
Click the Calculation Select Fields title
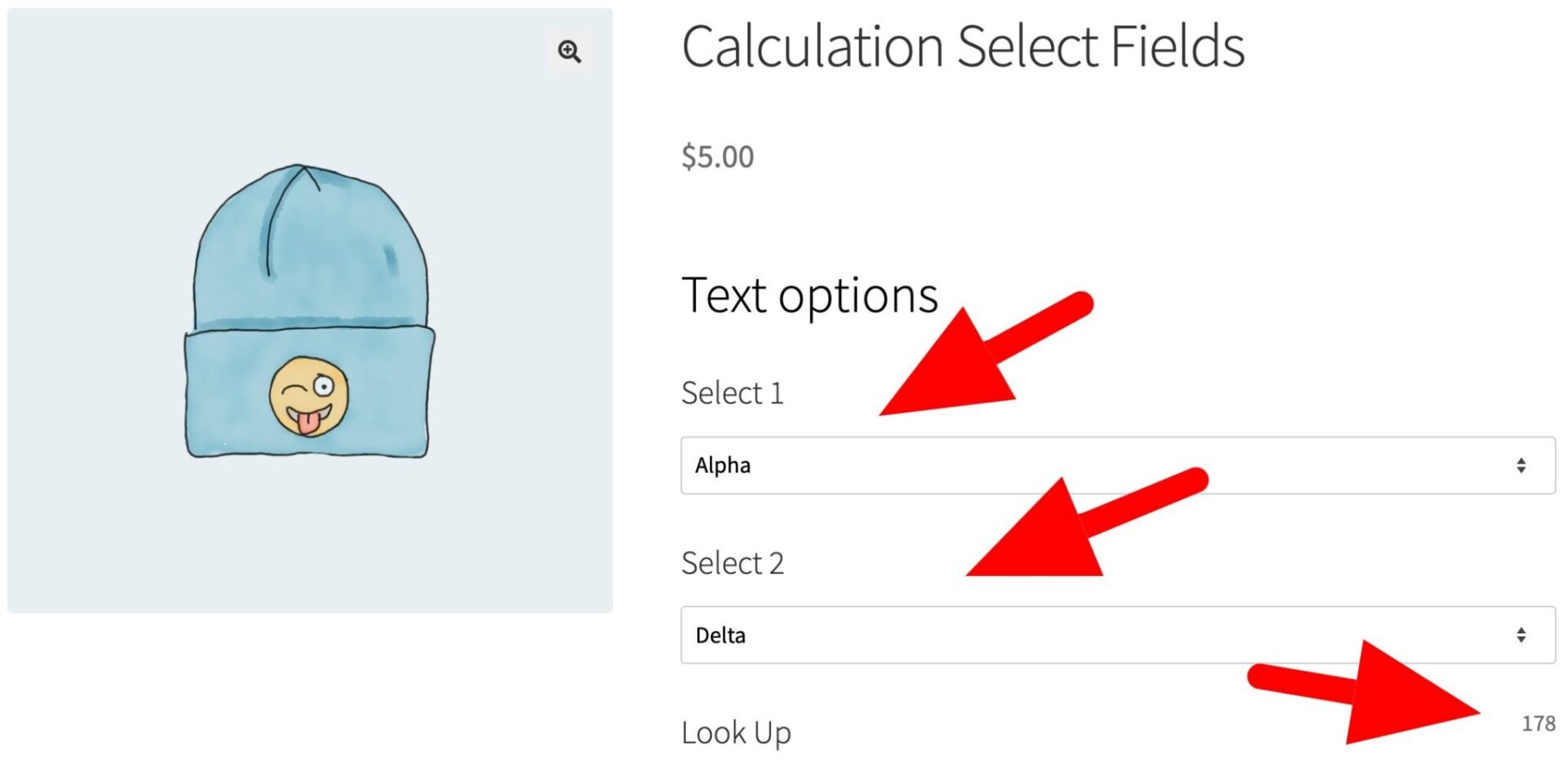(964, 46)
